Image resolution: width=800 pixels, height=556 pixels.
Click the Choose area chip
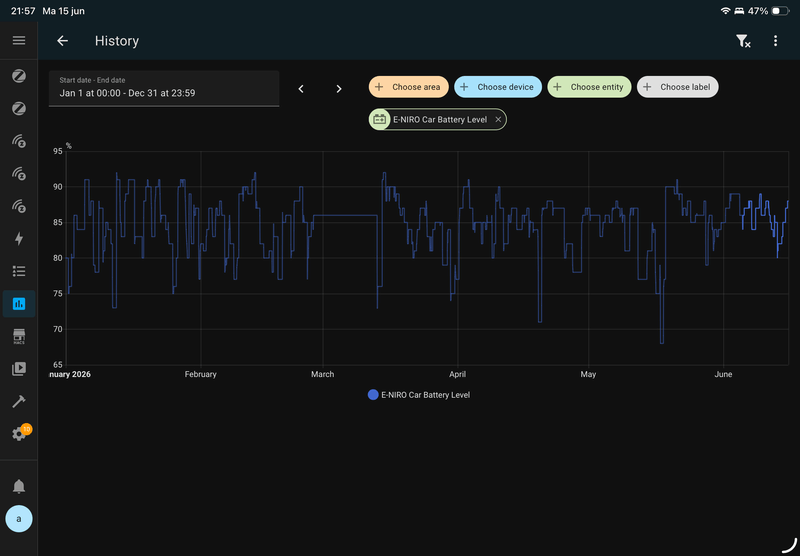409,87
